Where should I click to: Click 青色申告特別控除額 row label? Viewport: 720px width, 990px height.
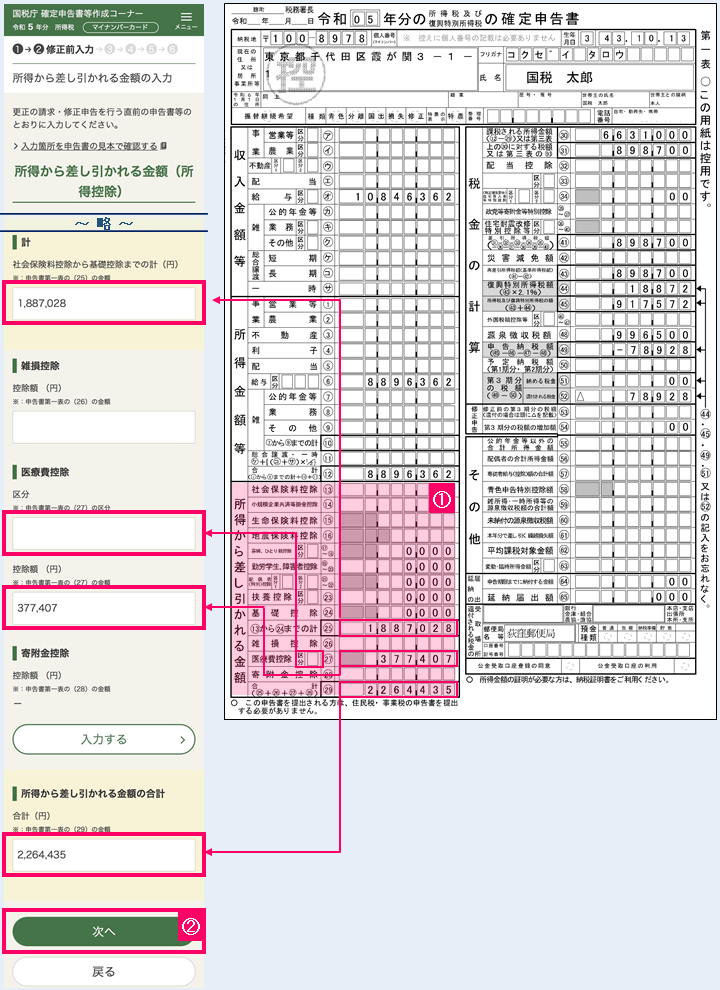(x=519, y=489)
